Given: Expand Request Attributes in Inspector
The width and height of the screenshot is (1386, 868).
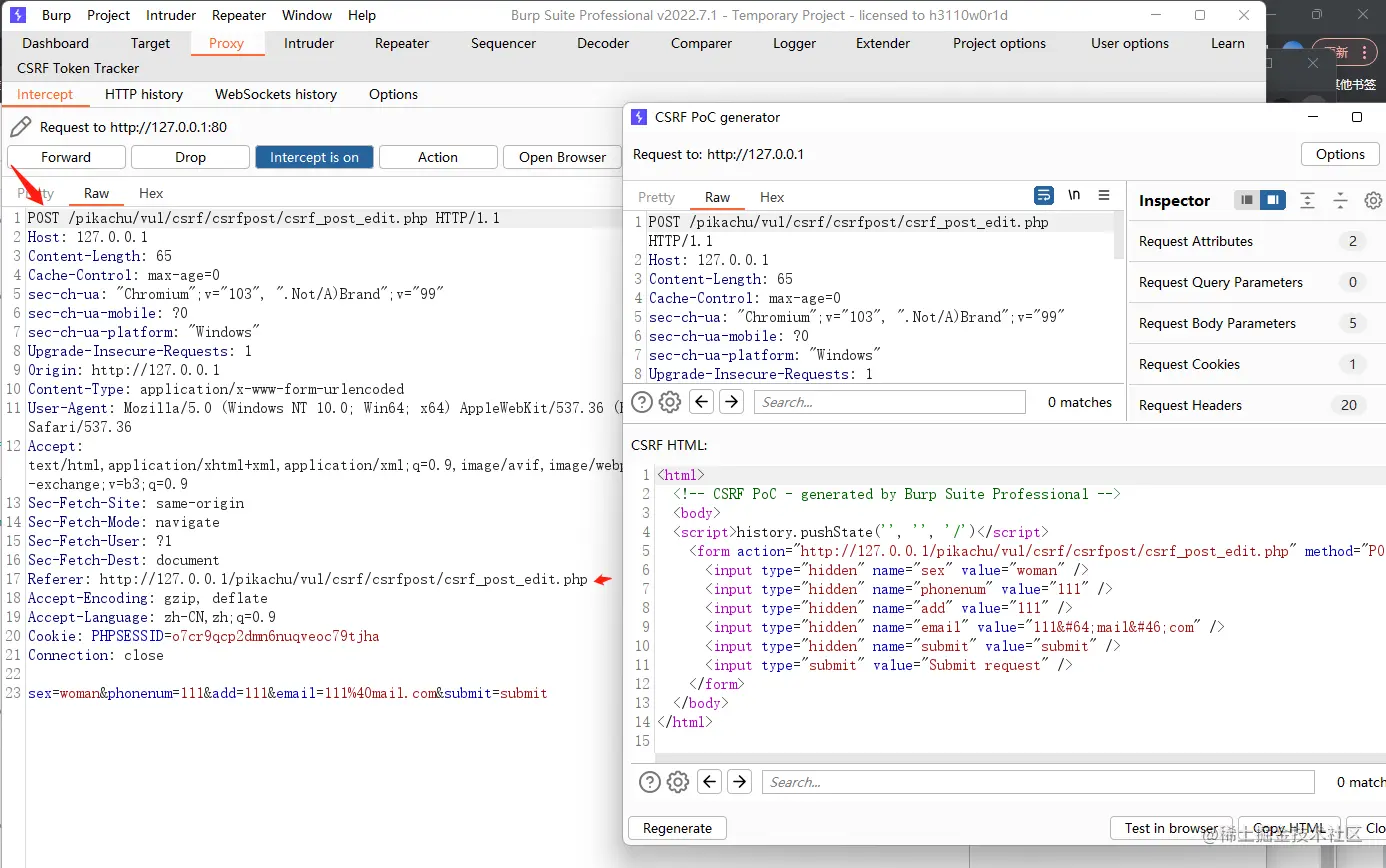Looking at the screenshot, I should 1257,241.
